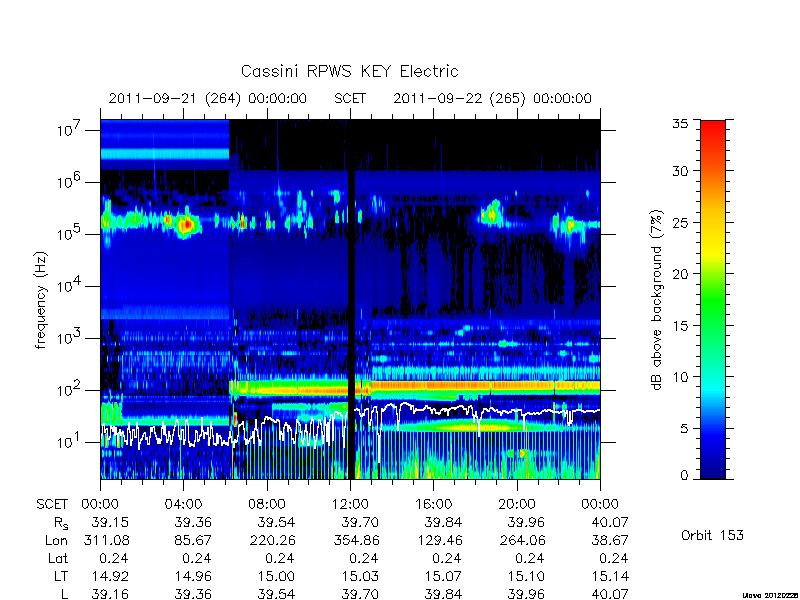Click the colorbar value 30
Screen dimensions: 800x600
tap(681, 171)
